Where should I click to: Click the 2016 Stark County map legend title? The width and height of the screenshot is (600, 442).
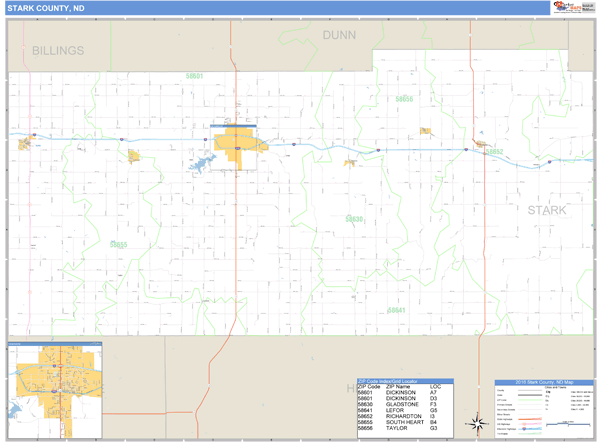click(x=543, y=383)
